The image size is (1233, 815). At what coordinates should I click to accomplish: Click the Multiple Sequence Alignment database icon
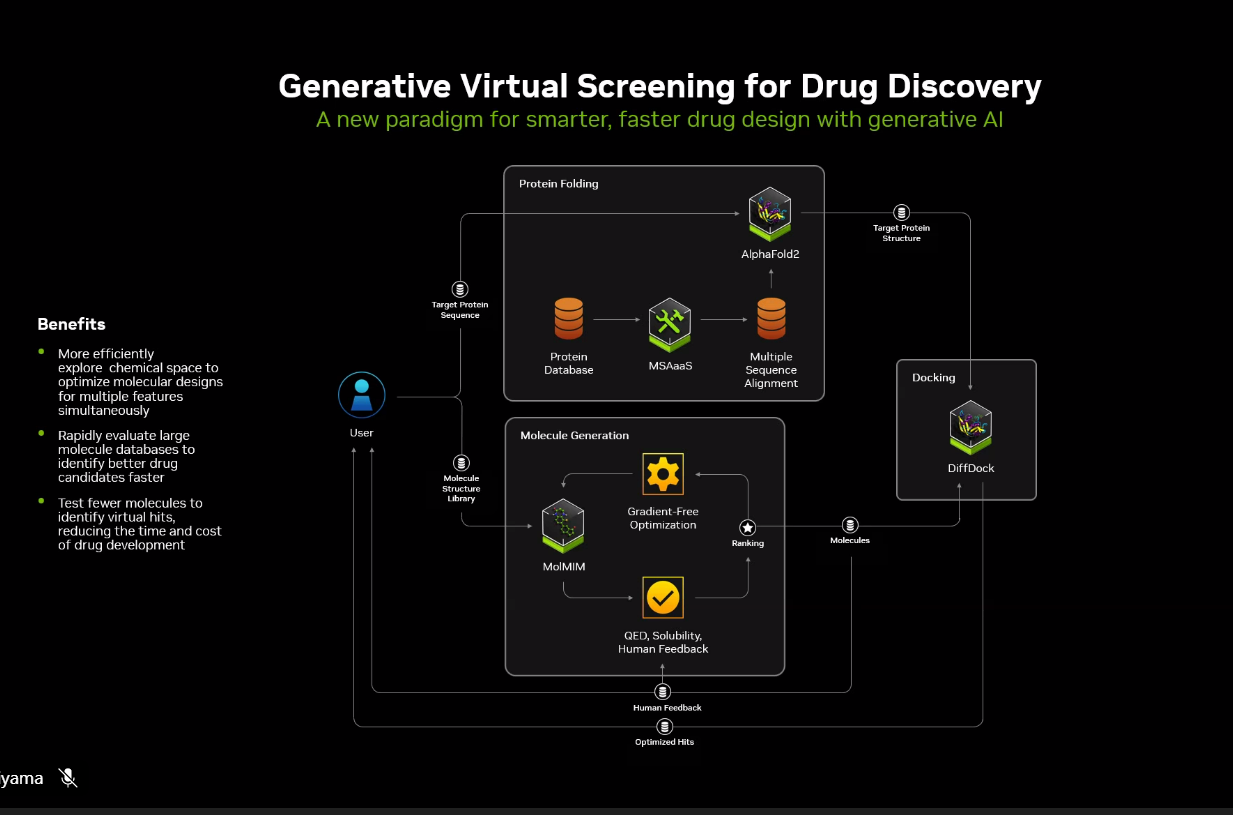(x=771, y=319)
